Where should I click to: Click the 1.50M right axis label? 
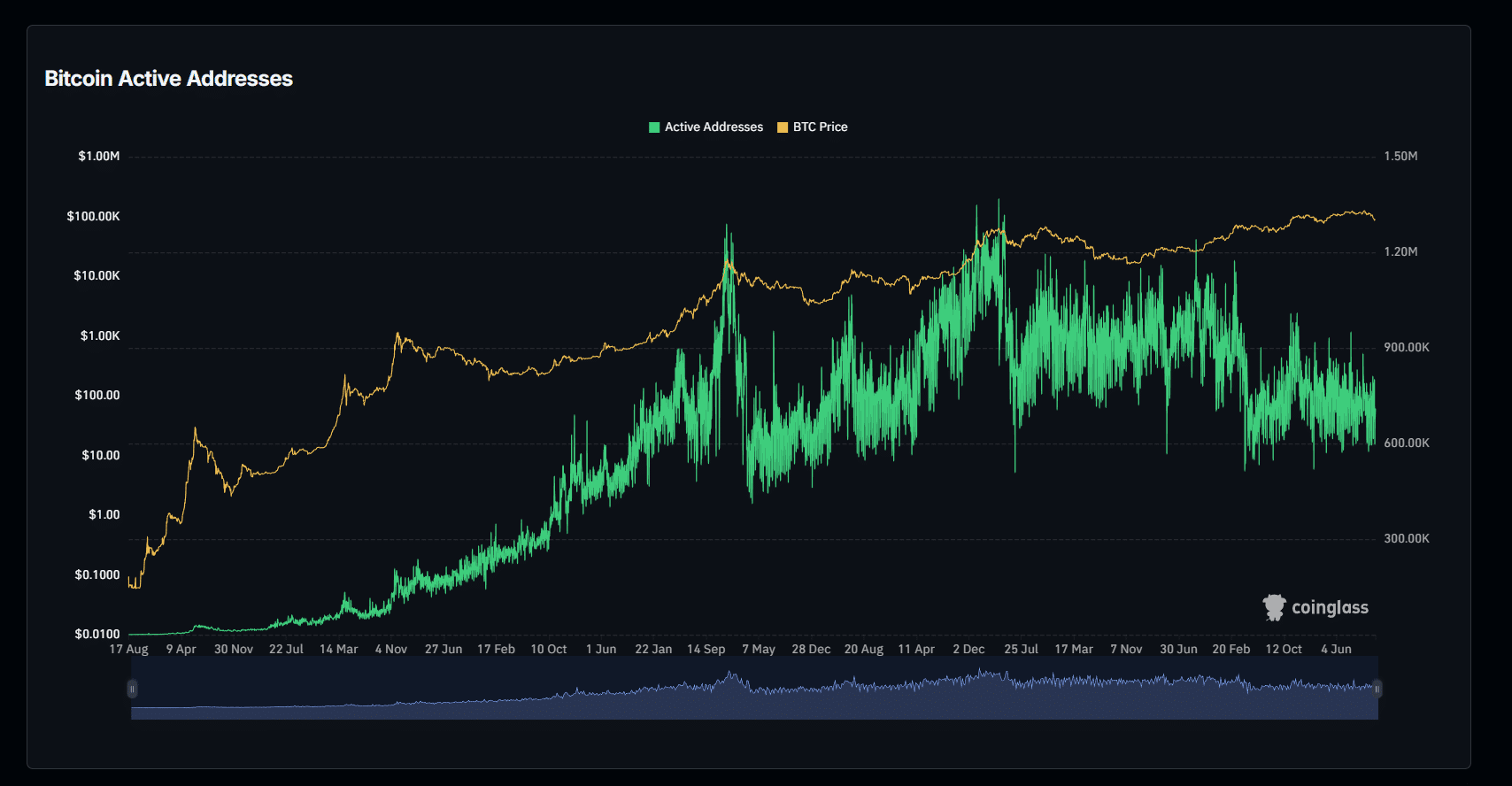(1400, 157)
